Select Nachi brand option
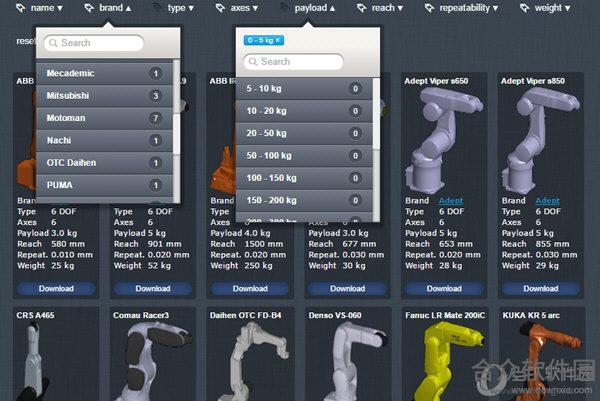The height and width of the screenshot is (401, 600). click(x=104, y=140)
